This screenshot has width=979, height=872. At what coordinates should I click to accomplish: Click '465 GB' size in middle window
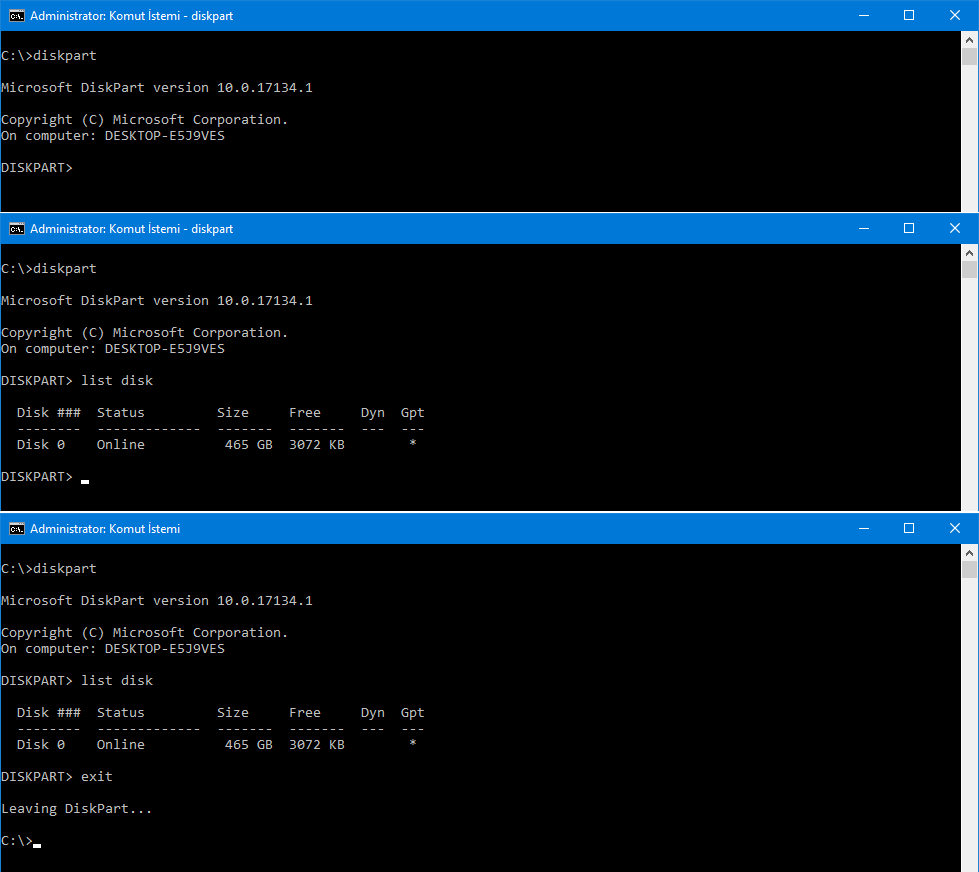[248, 444]
